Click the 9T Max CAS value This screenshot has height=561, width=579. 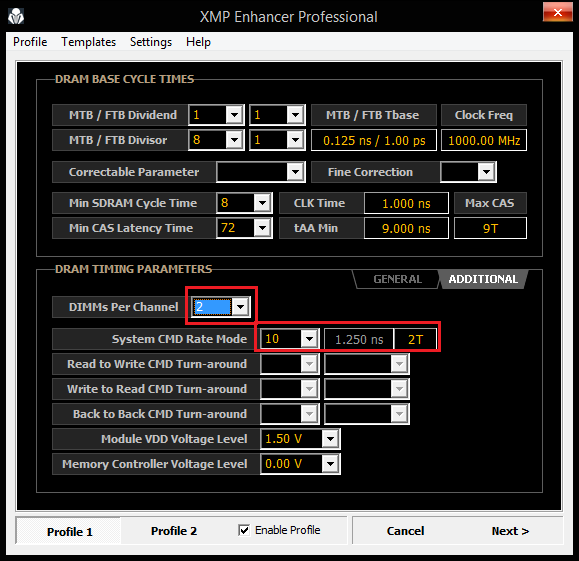point(490,228)
